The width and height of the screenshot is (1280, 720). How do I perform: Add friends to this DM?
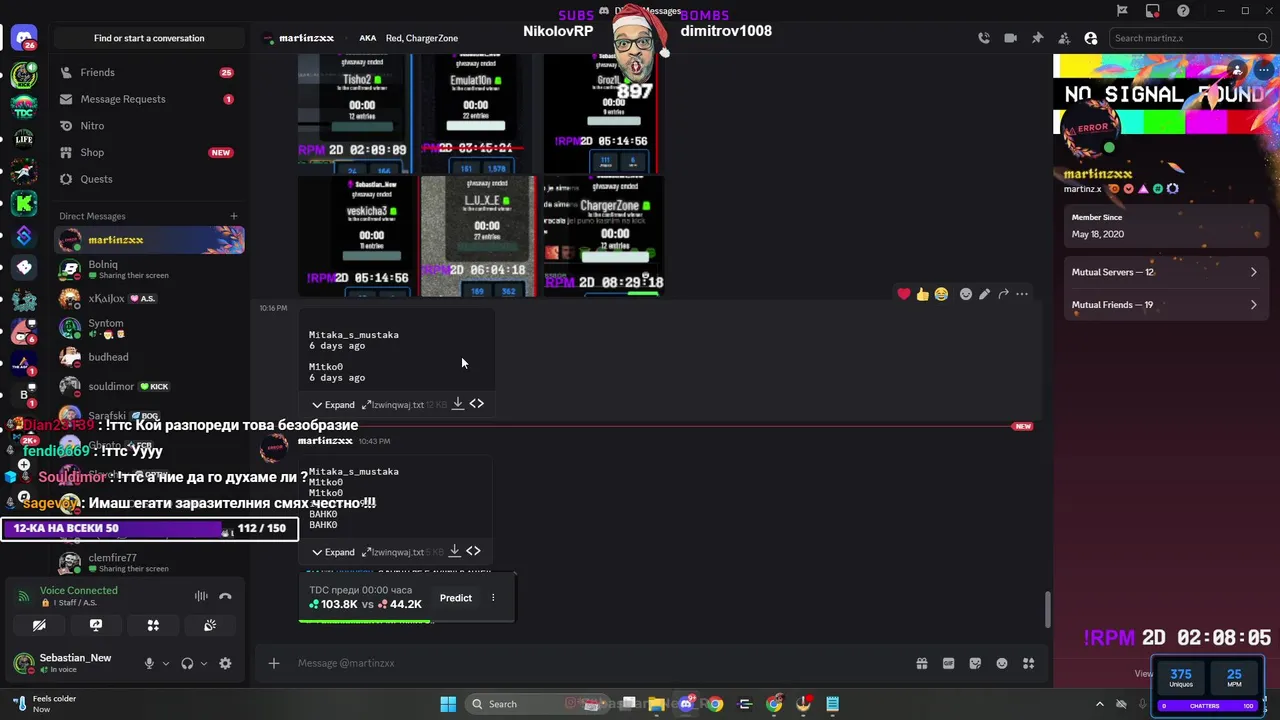click(x=1064, y=38)
